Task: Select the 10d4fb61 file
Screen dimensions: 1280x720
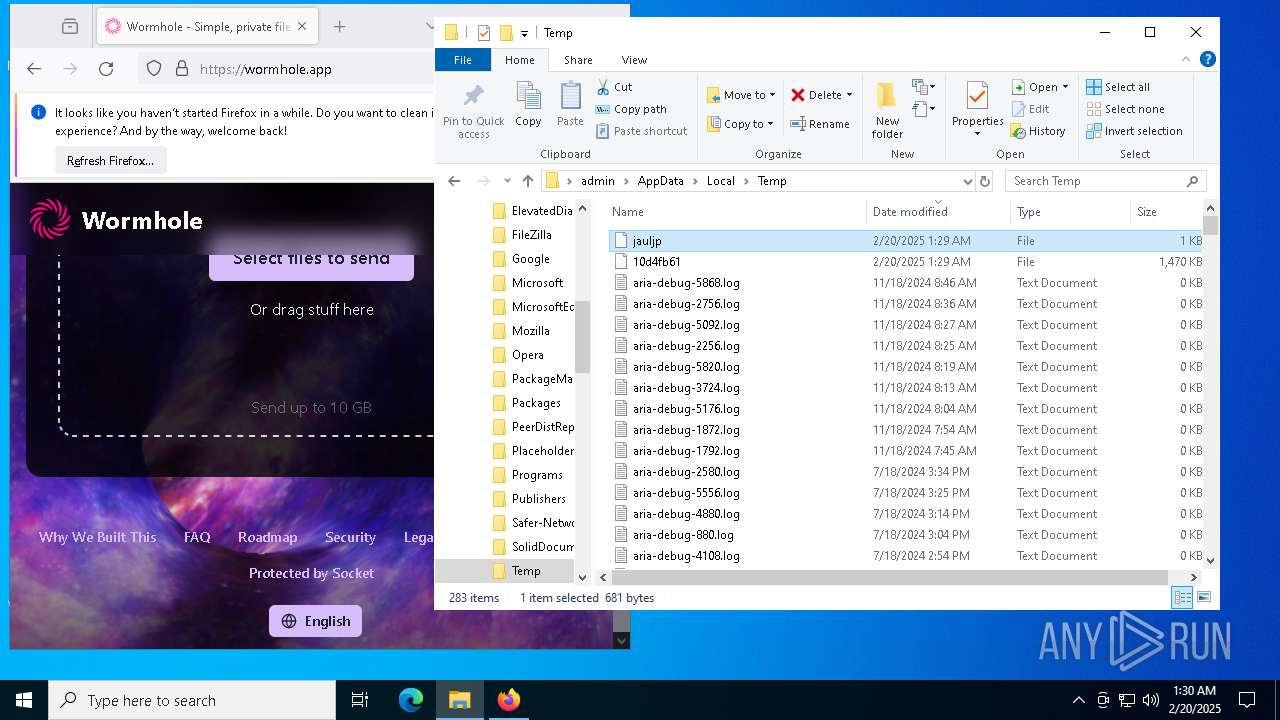Action: point(905,262)
